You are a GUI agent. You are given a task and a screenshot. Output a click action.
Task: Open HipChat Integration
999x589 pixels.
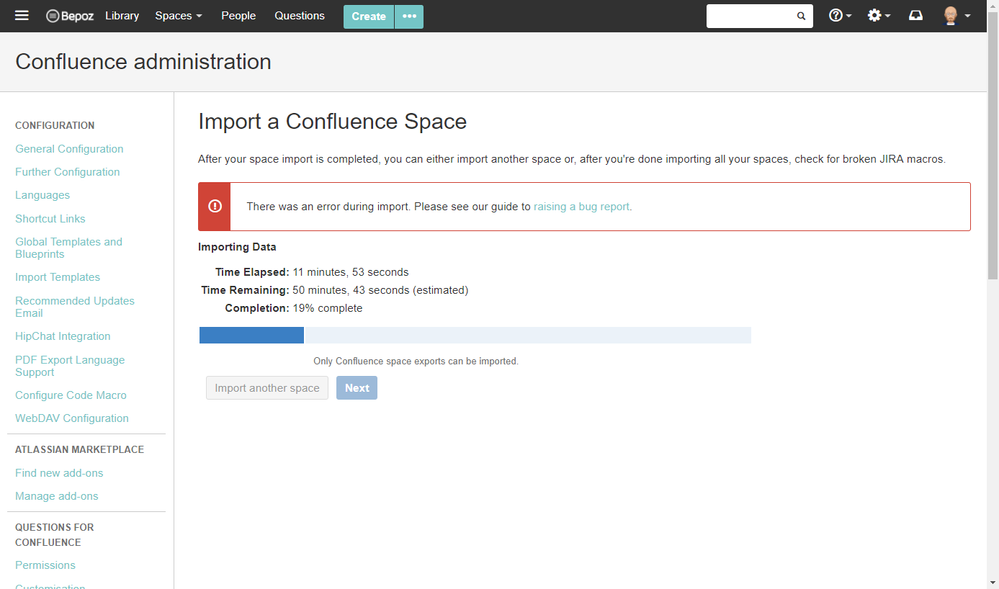coord(63,336)
